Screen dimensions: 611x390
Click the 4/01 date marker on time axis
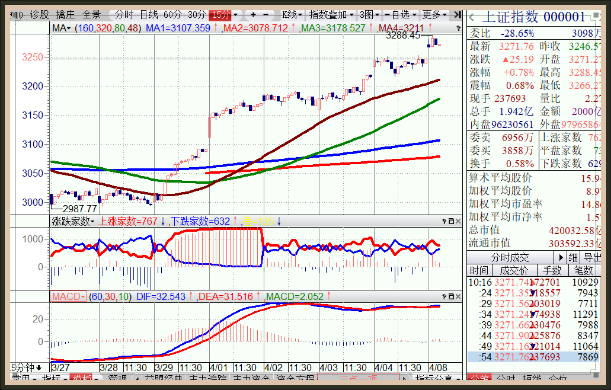tap(218, 367)
